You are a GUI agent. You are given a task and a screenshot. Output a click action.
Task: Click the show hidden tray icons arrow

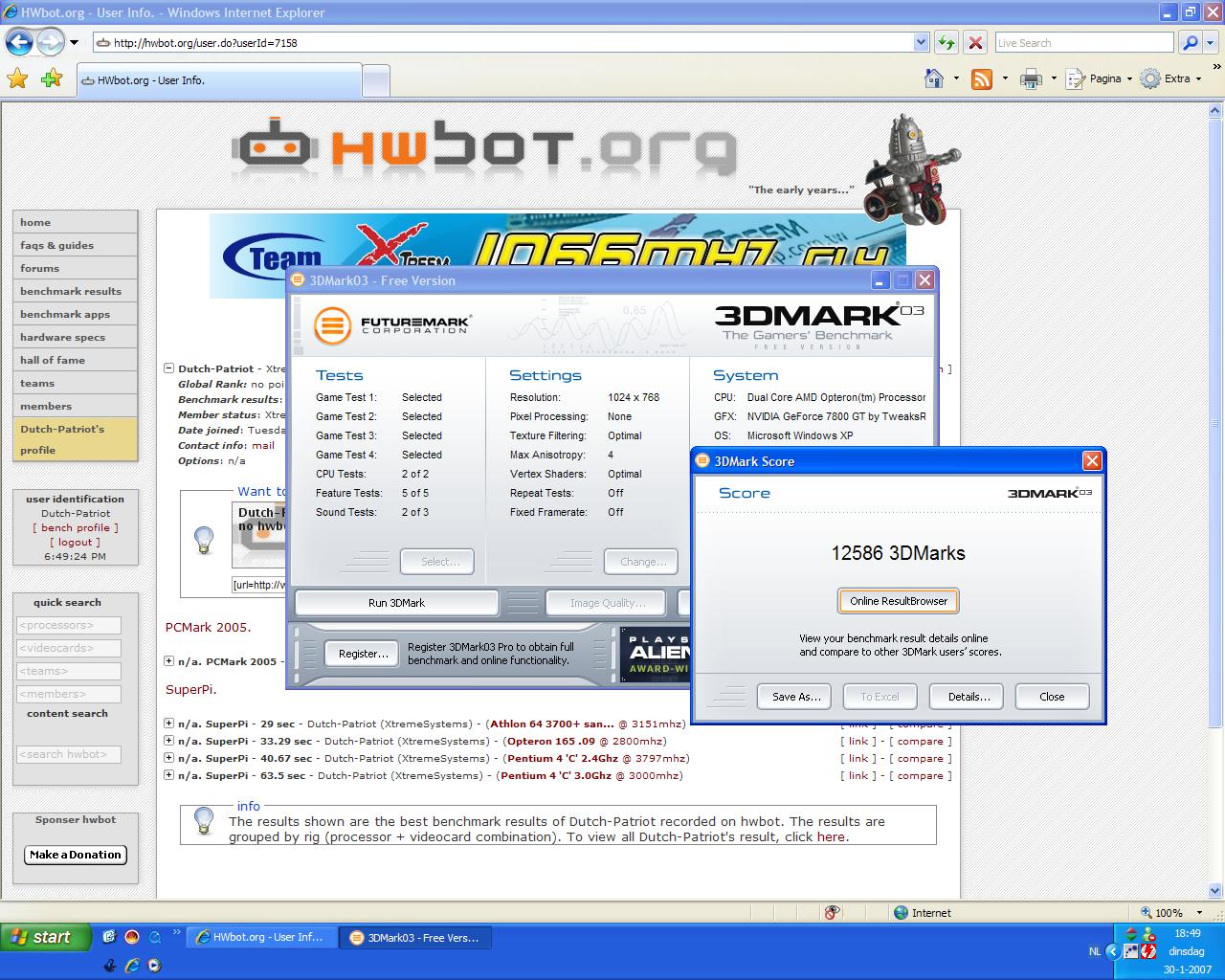point(1112,951)
